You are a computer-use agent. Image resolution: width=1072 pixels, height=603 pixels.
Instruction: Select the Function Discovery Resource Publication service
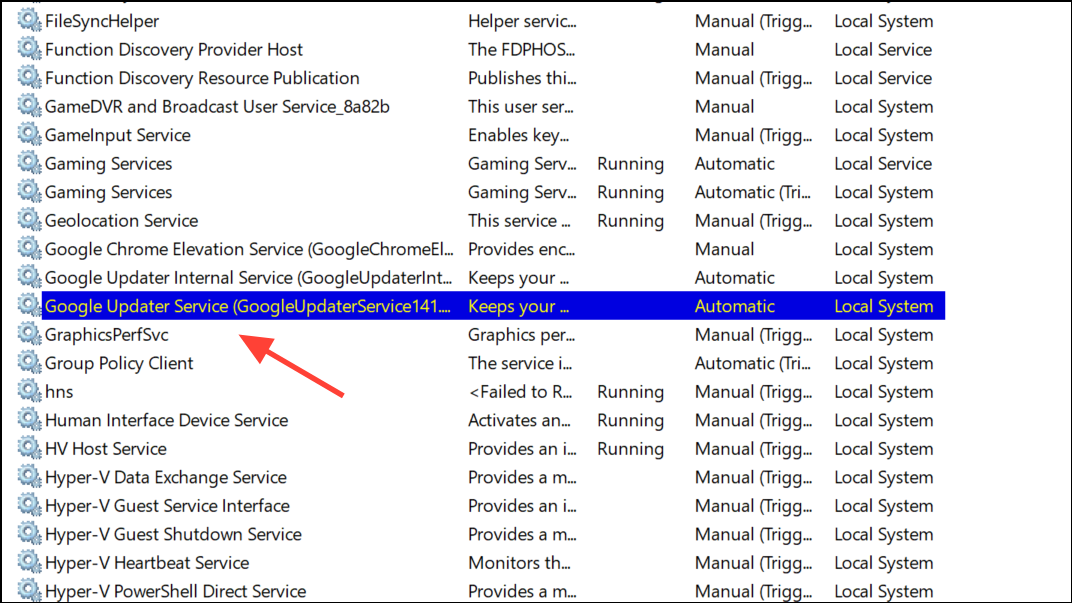202,78
